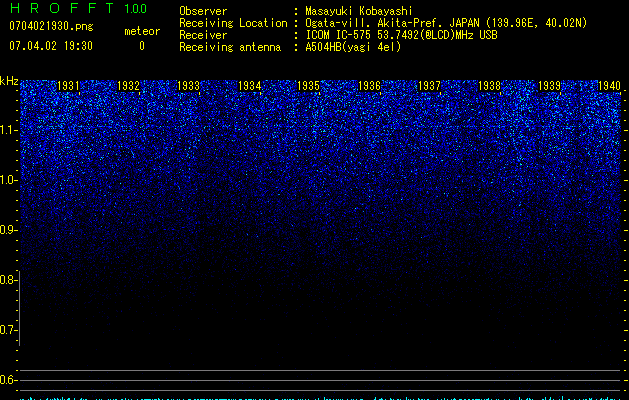The image size is (629, 400).
Task: Click the A504HB(yagi 4el) antenna text
Action: tap(353, 47)
